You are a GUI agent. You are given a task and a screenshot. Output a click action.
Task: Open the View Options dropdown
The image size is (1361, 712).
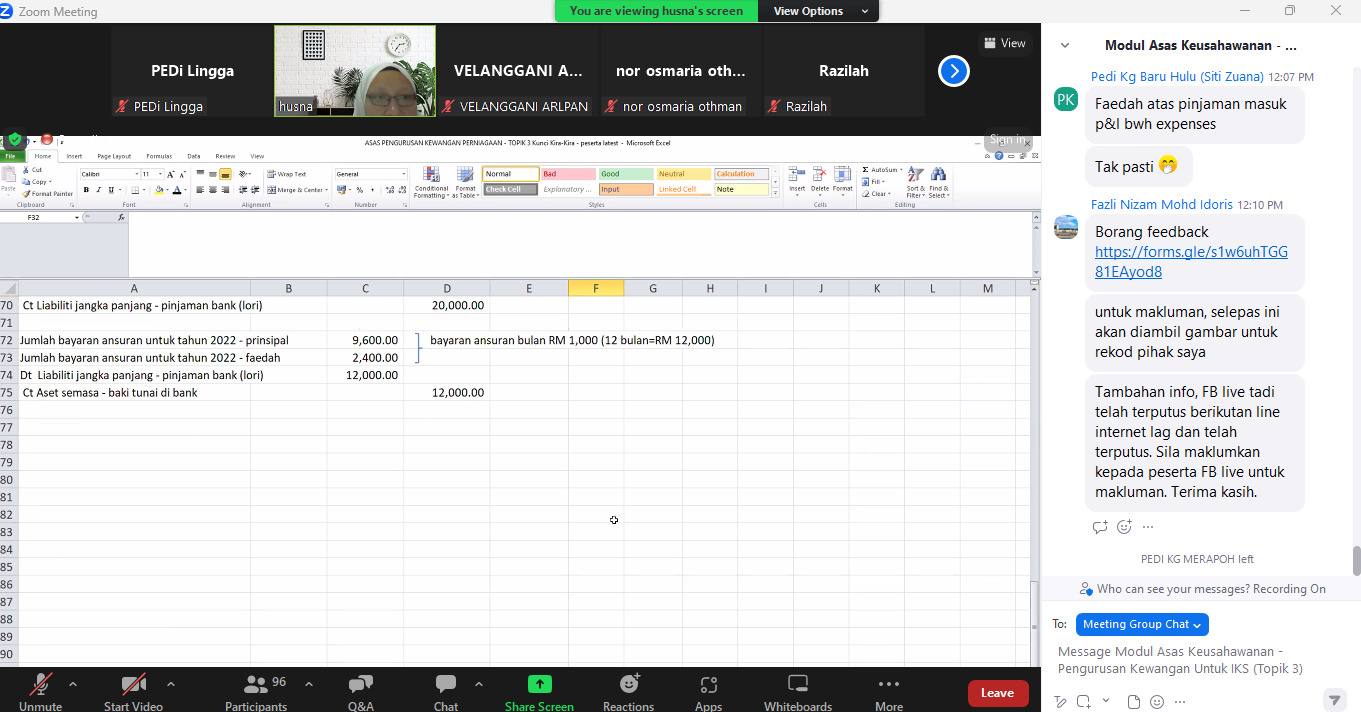tap(818, 11)
